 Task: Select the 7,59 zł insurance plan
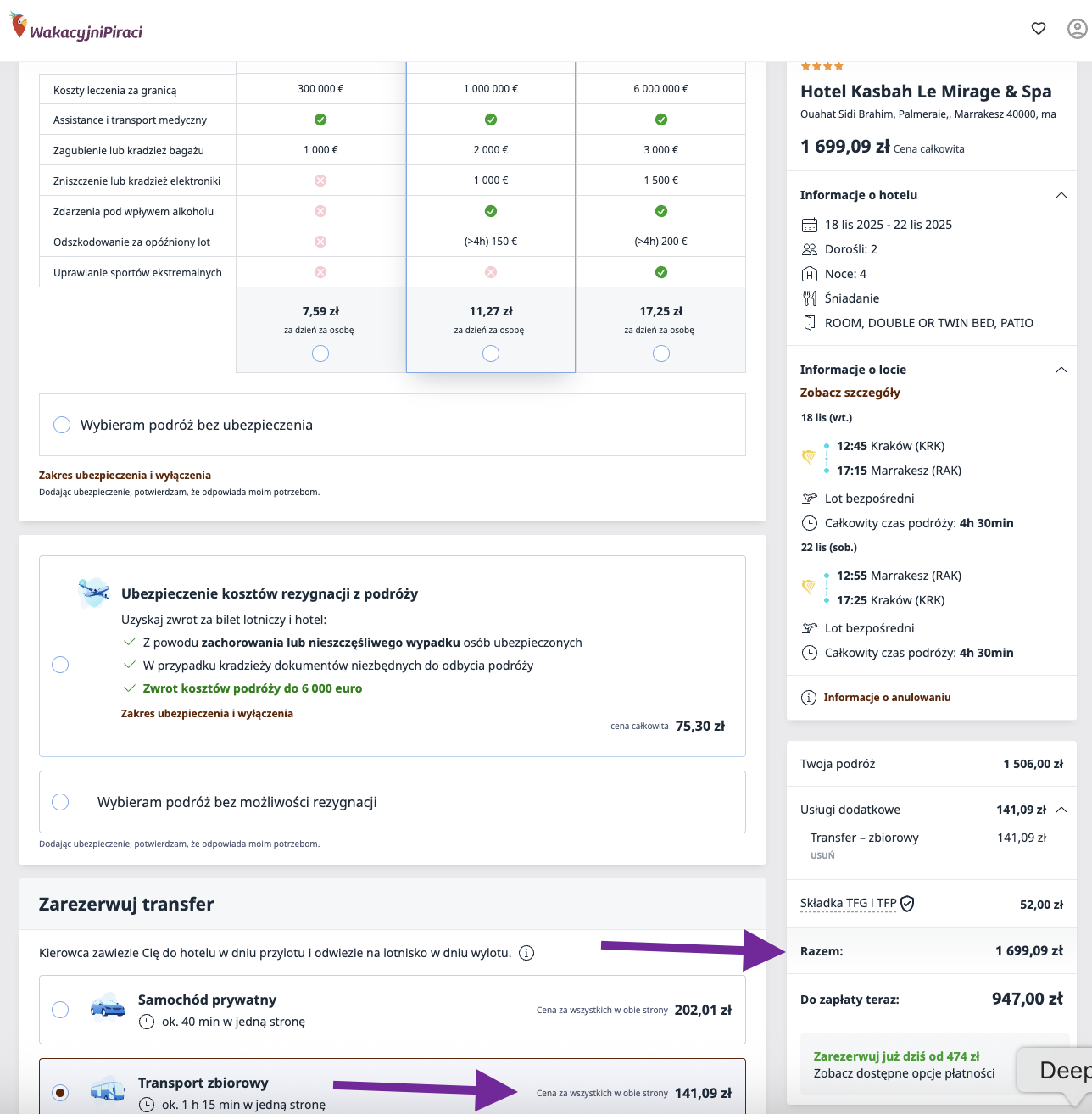[x=320, y=354]
